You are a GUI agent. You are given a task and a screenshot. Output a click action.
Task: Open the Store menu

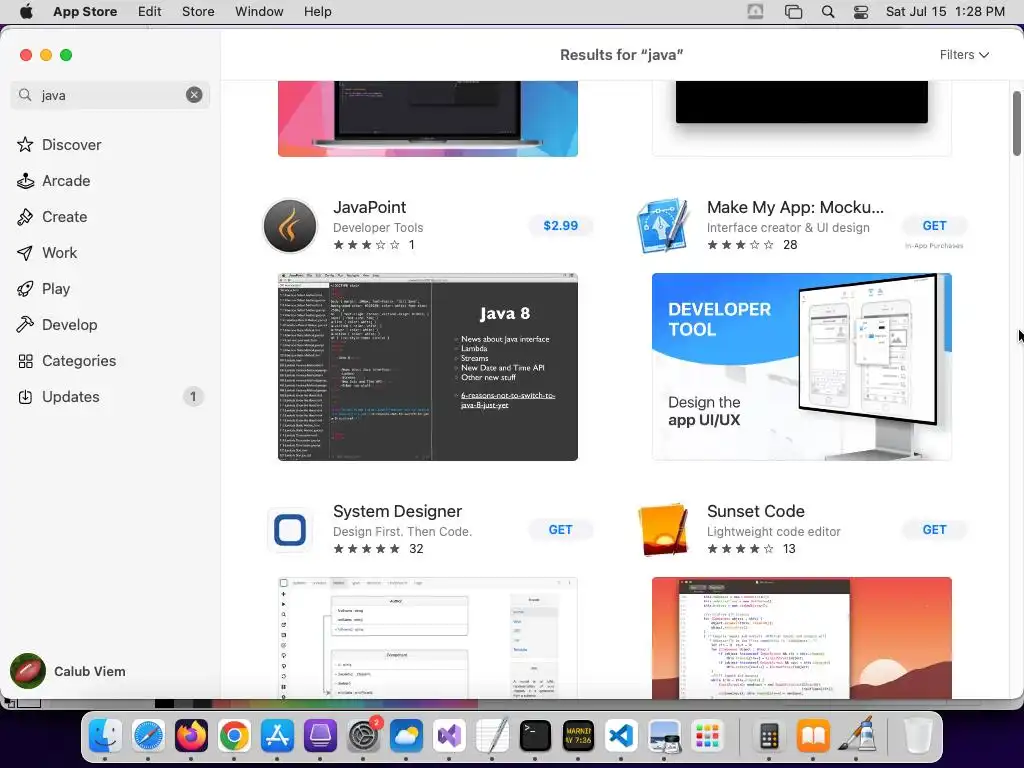click(x=198, y=11)
